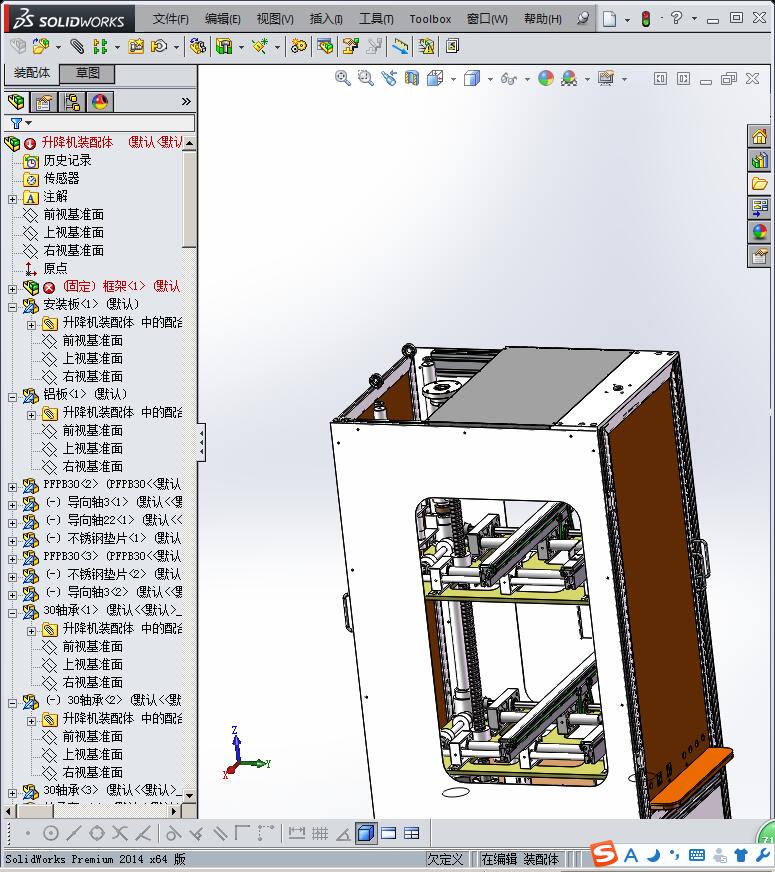Switch to the PropertyManager panel tab
The height and width of the screenshot is (872, 775).
[x=44, y=102]
